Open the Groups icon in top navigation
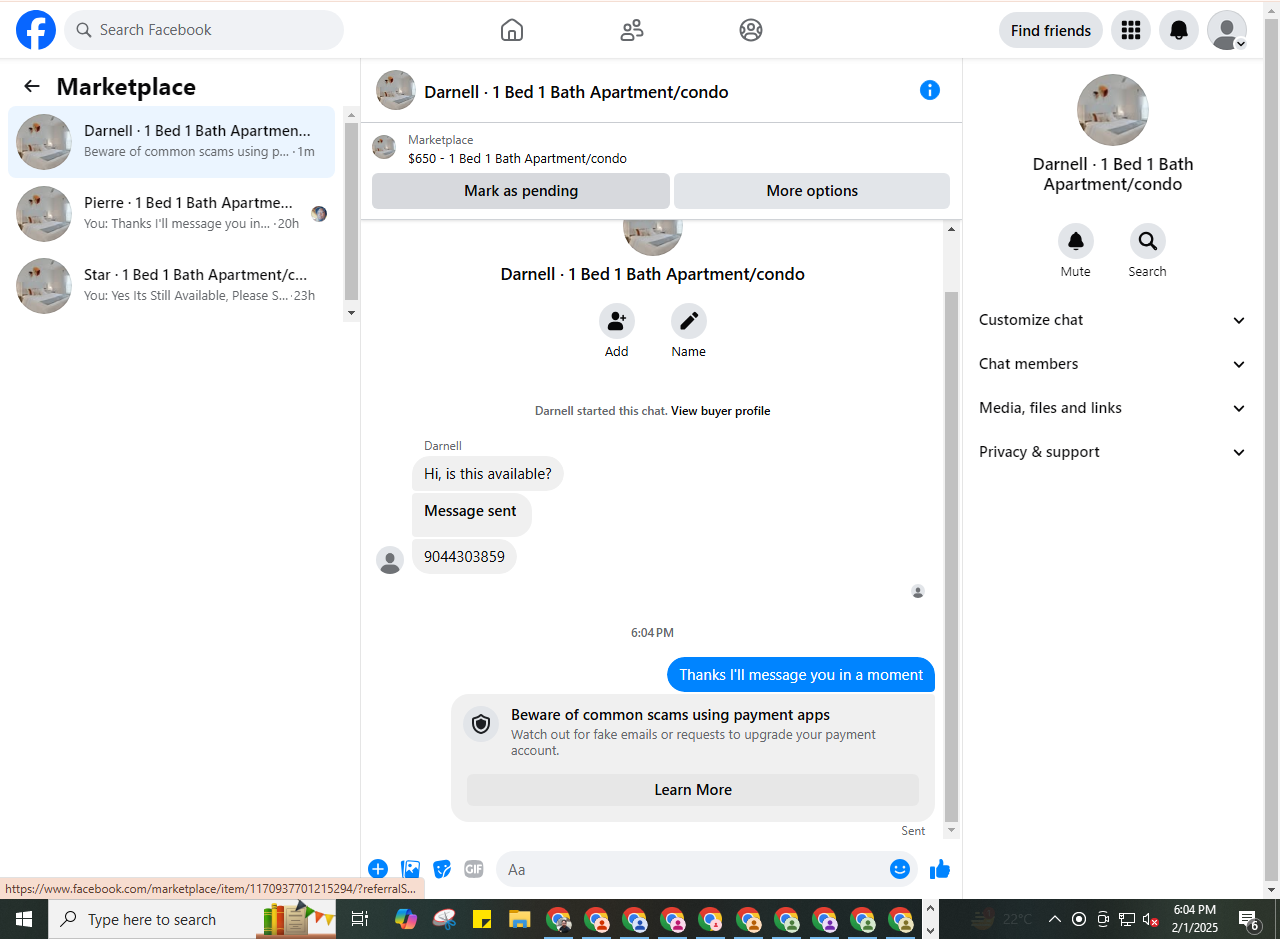This screenshot has height=939, width=1280. (x=751, y=30)
